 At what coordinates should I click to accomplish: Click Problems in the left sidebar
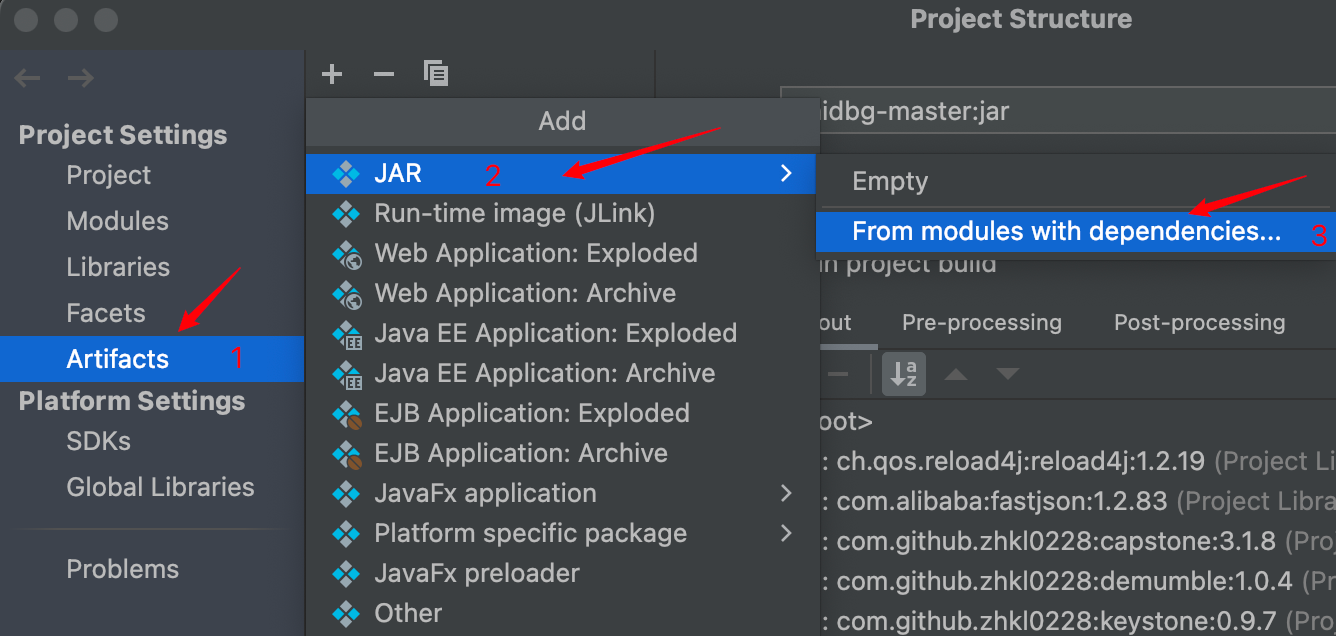point(122,568)
